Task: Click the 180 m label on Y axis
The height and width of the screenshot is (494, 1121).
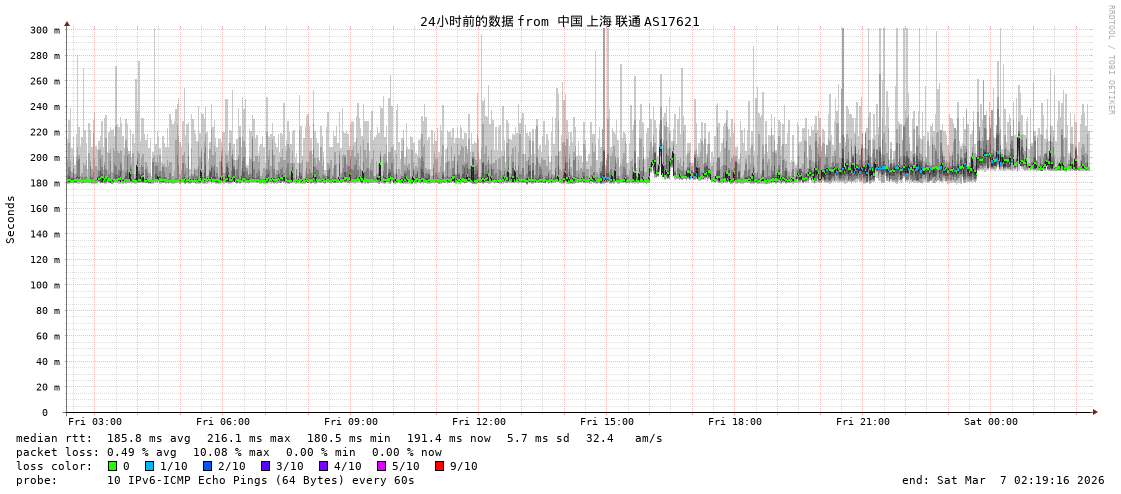Action: [44, 183]
